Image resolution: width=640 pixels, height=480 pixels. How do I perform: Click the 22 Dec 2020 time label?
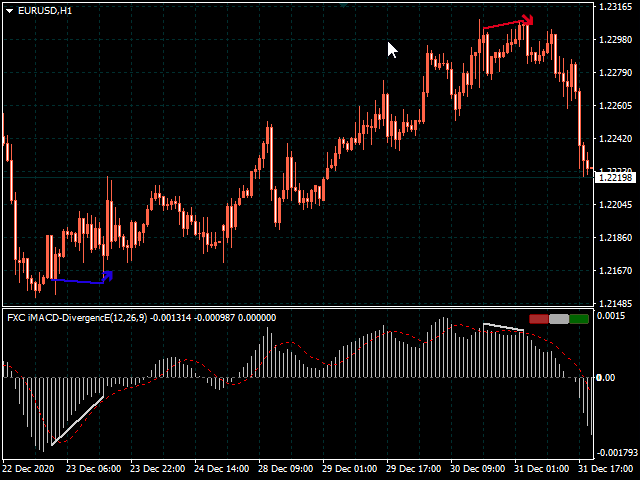click(29, 469)
